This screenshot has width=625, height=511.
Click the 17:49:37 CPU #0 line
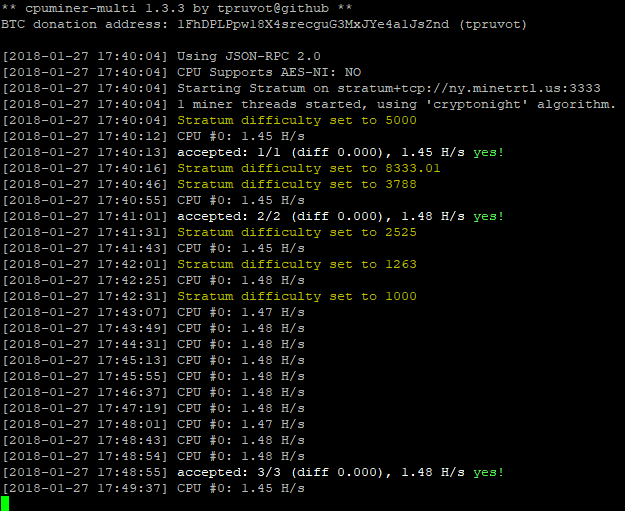(153, 488)
